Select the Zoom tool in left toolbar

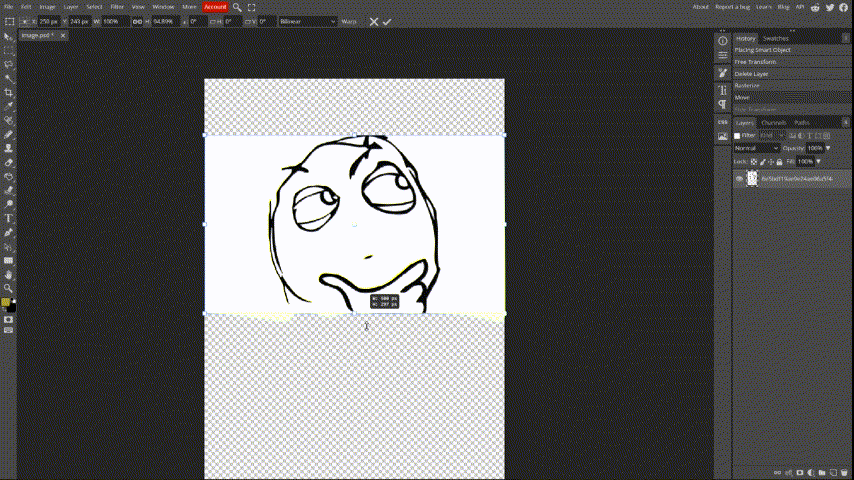(9, 288)
